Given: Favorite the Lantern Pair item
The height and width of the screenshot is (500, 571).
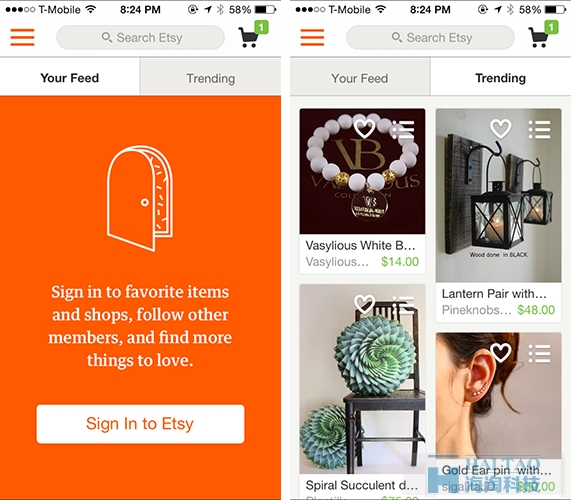Looking at the screenshot, I should point(501,128).
